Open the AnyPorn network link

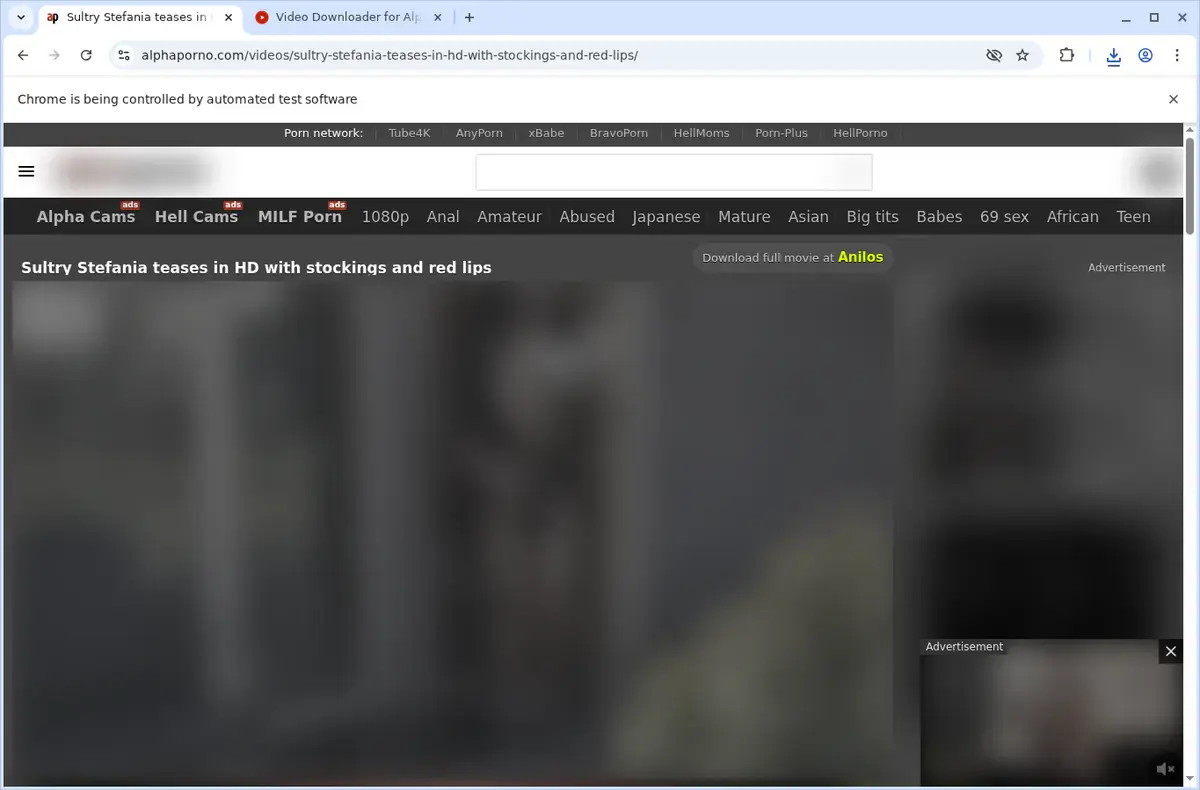[x=479, y=133]
